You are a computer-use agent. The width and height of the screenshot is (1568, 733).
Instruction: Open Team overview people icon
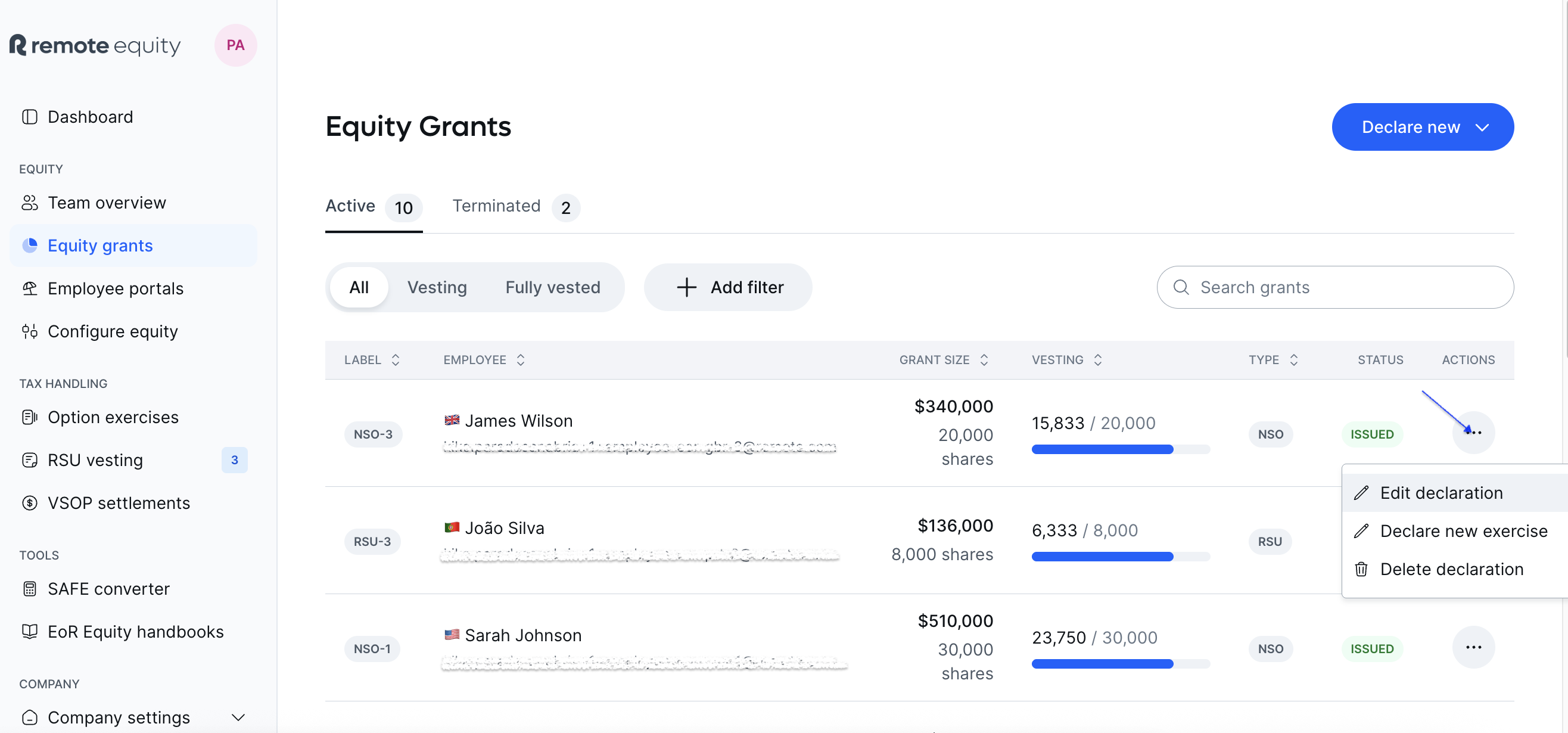(x=29, y=203)
